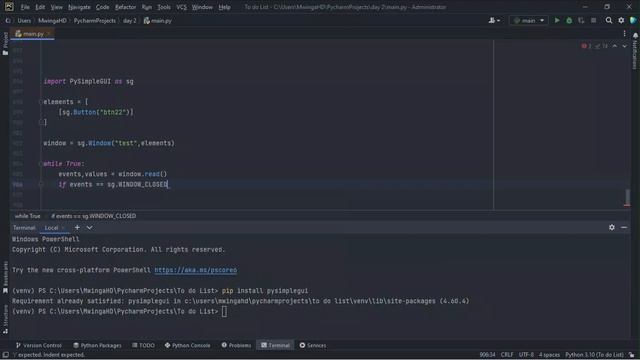This screenshot has width=640, height=360.
Task: Select the Local terminal tab
Action: tap(51, 228)
